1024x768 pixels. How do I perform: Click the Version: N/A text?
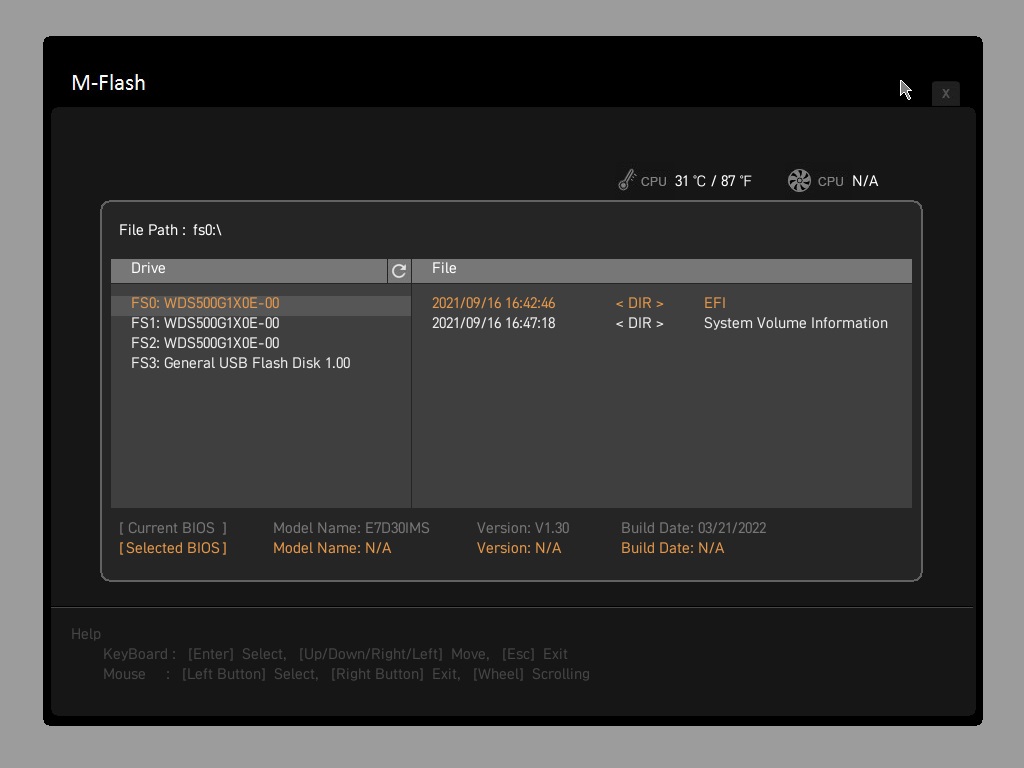pyautogui.click(x=519, y=548)
